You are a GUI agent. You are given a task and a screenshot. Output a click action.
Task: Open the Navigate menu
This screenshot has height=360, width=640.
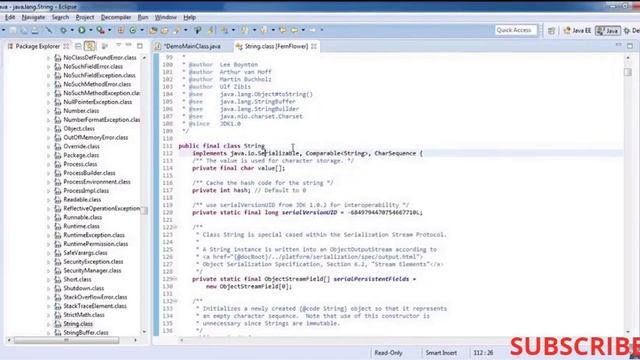(x=33, y=17)
